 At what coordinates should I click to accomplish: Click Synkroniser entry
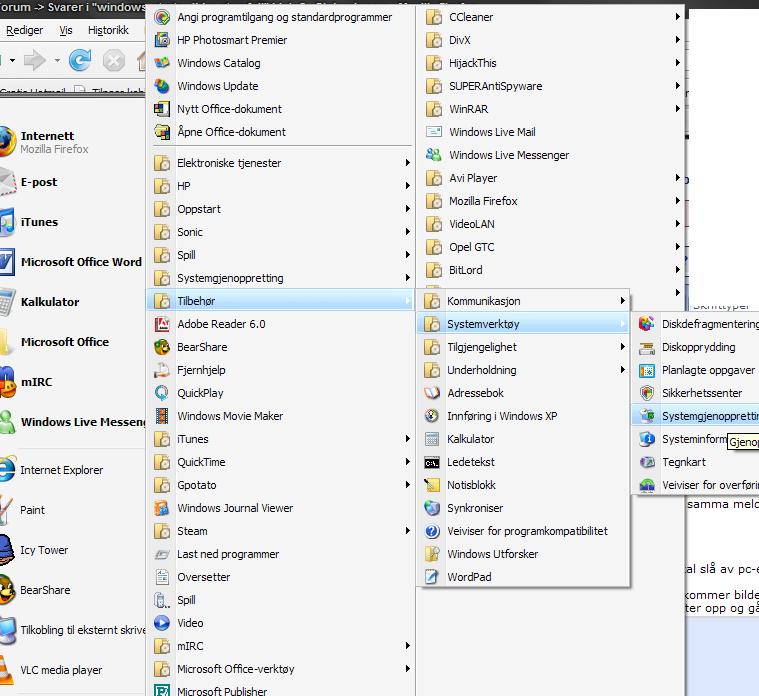pyautogui.click(x=525, y=508)
